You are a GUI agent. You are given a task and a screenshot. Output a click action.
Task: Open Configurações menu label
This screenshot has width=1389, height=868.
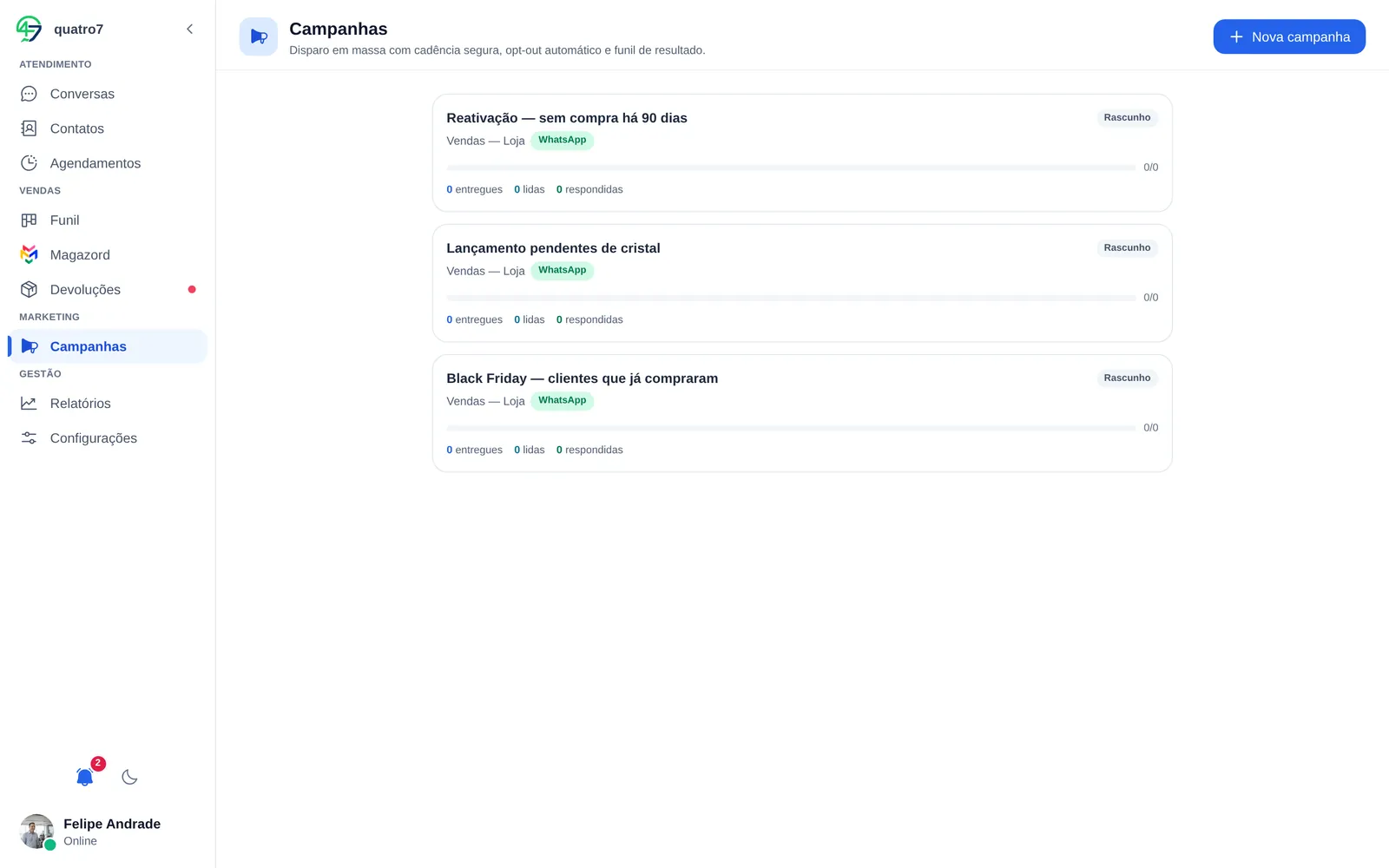tap(94, 438)
